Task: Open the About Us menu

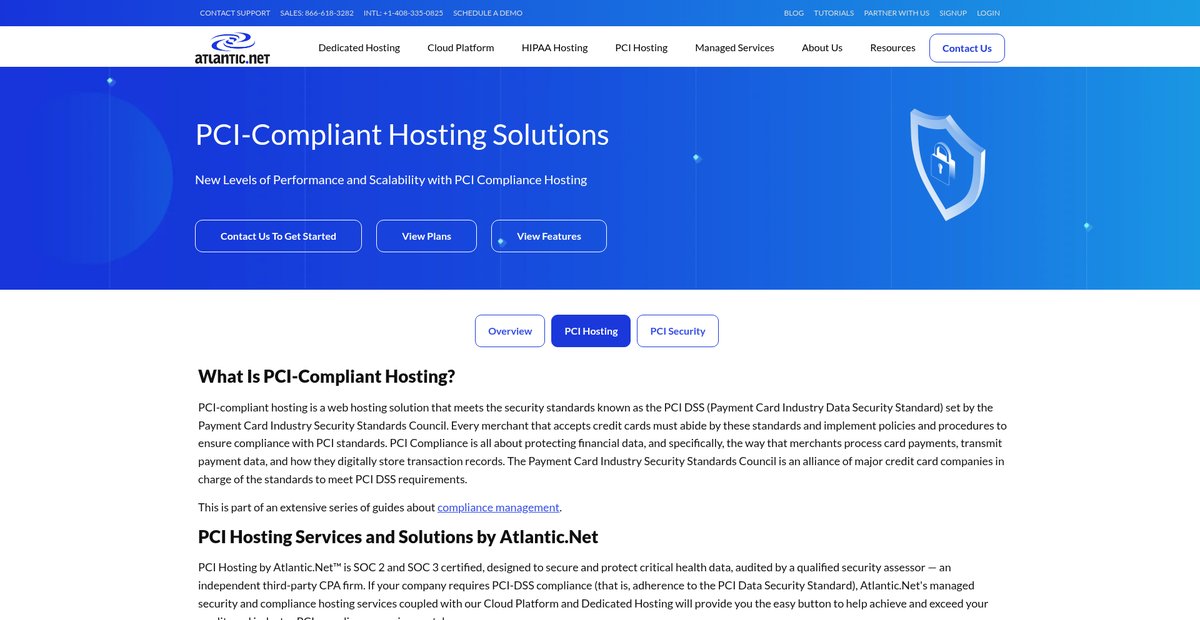Action: coord(822,47)
